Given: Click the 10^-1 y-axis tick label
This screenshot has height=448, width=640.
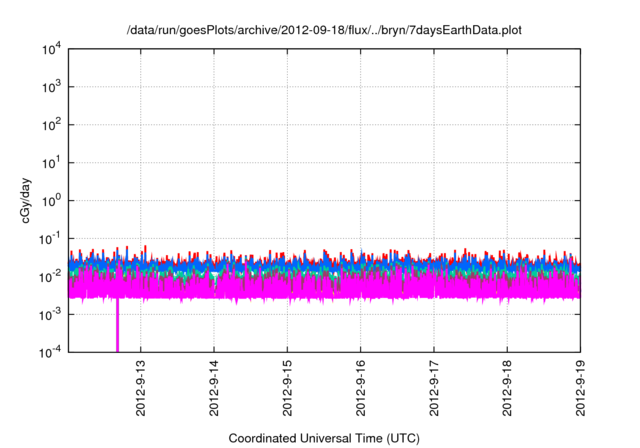Looking at the screenshot, I should (48, 239).
